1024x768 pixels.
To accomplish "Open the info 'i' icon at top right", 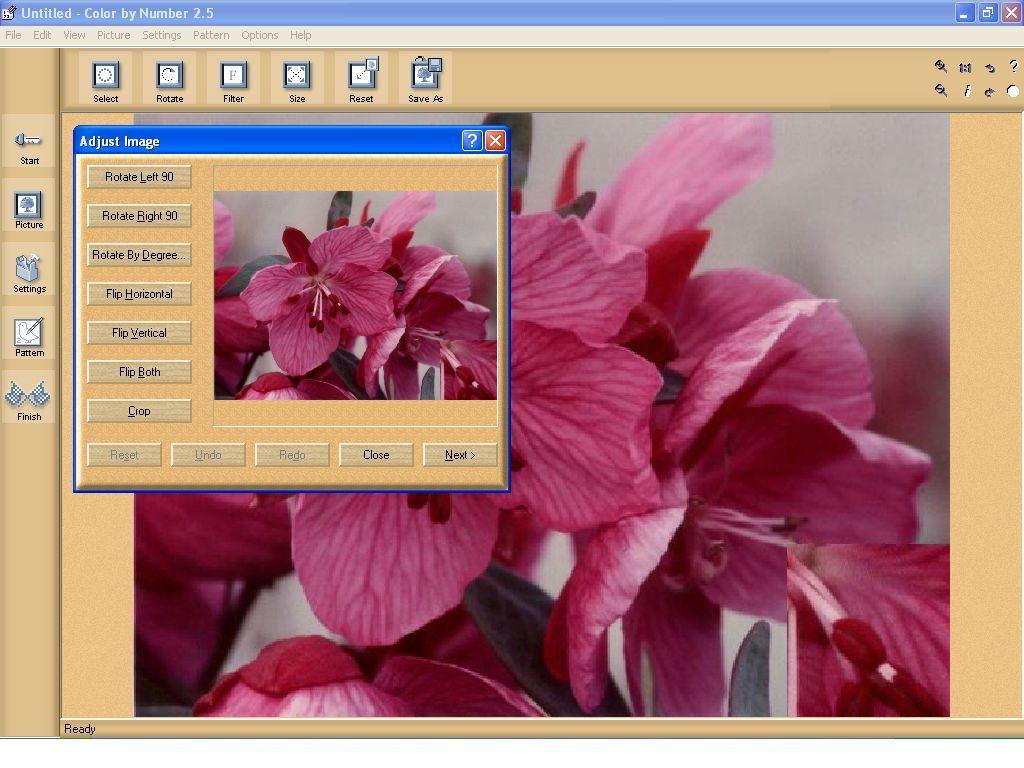I will tap(966, 91).
